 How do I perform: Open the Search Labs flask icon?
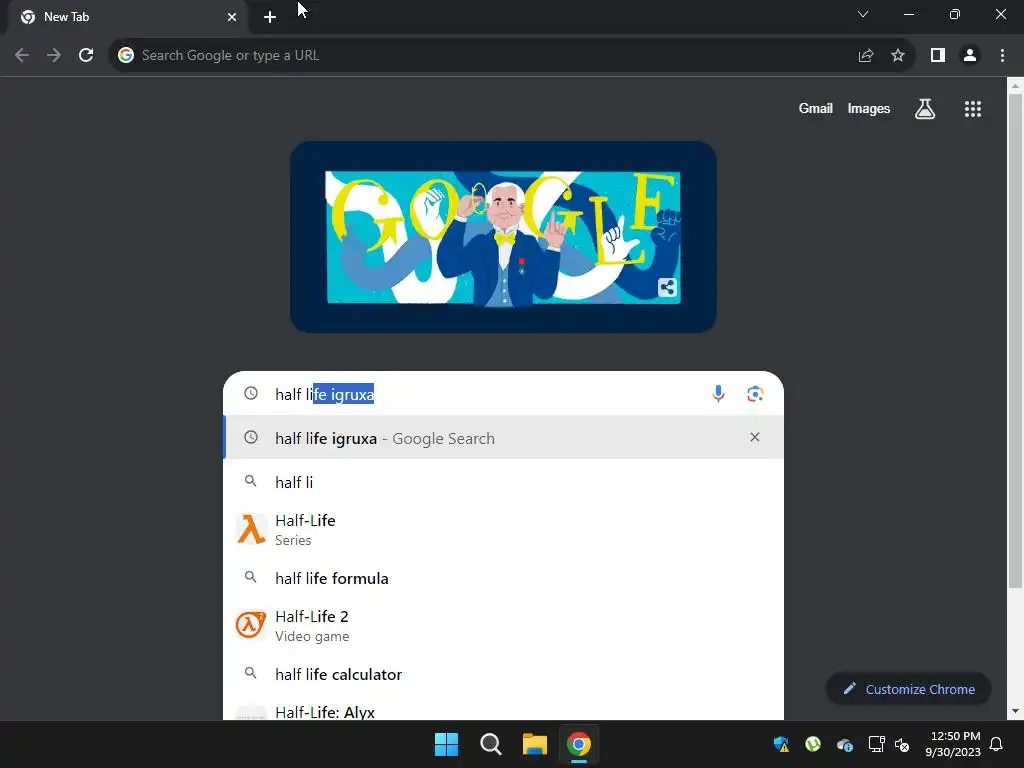coord(925,108)
